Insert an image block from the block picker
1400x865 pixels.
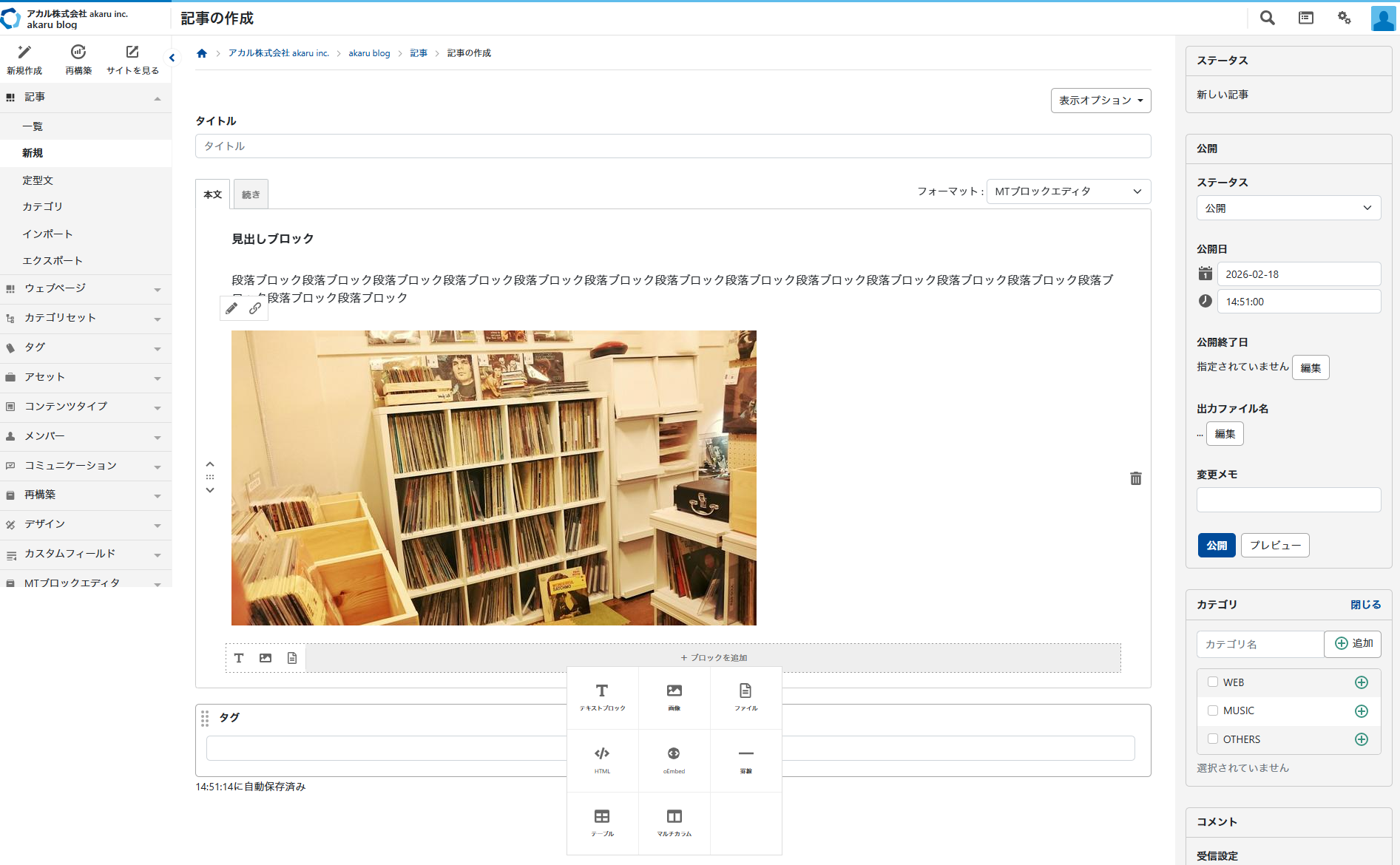click(674, 696)
